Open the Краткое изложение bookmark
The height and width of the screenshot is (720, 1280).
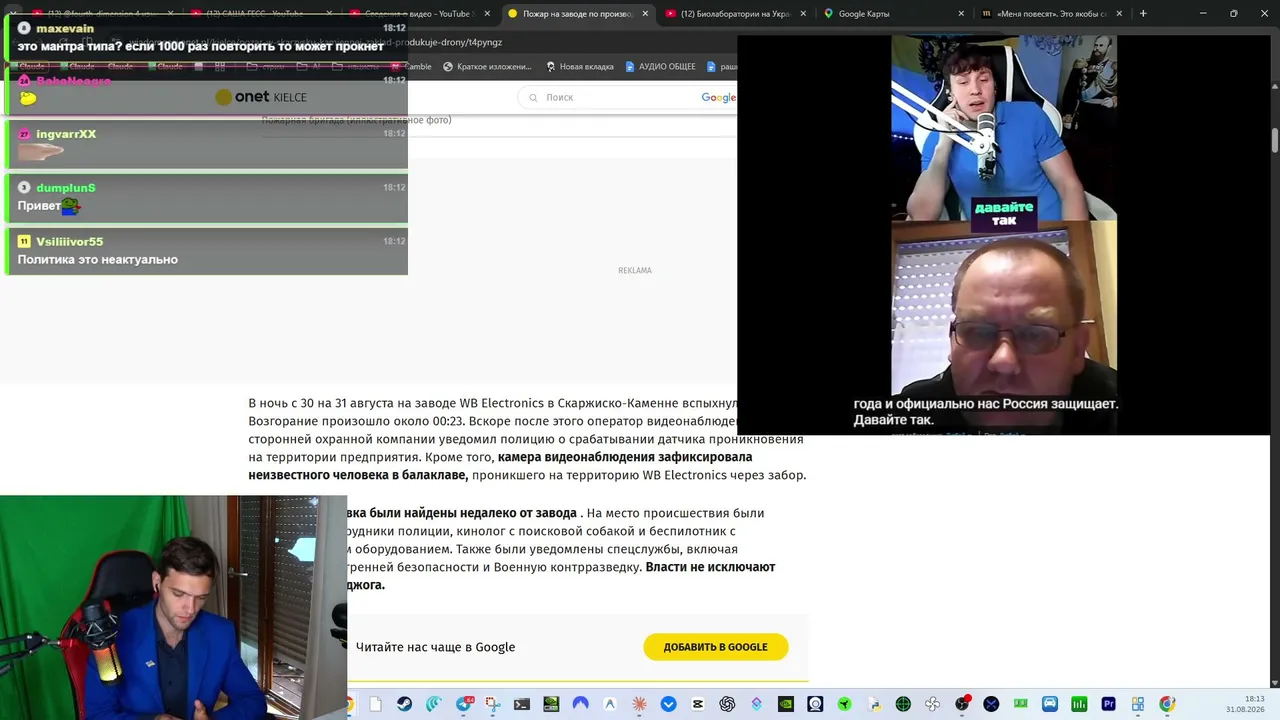(x=486, y=67)
